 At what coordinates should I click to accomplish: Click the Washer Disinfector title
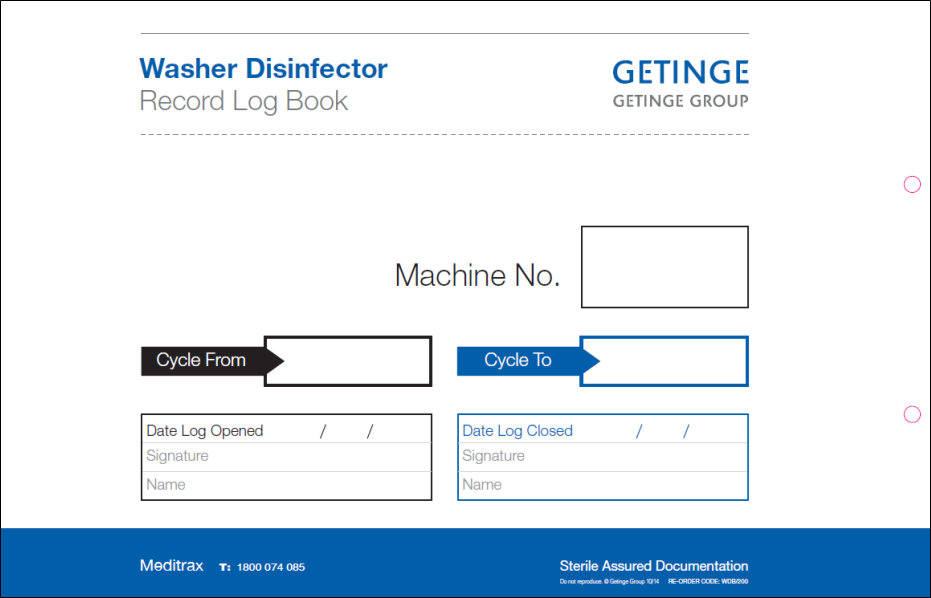[263, 68]
